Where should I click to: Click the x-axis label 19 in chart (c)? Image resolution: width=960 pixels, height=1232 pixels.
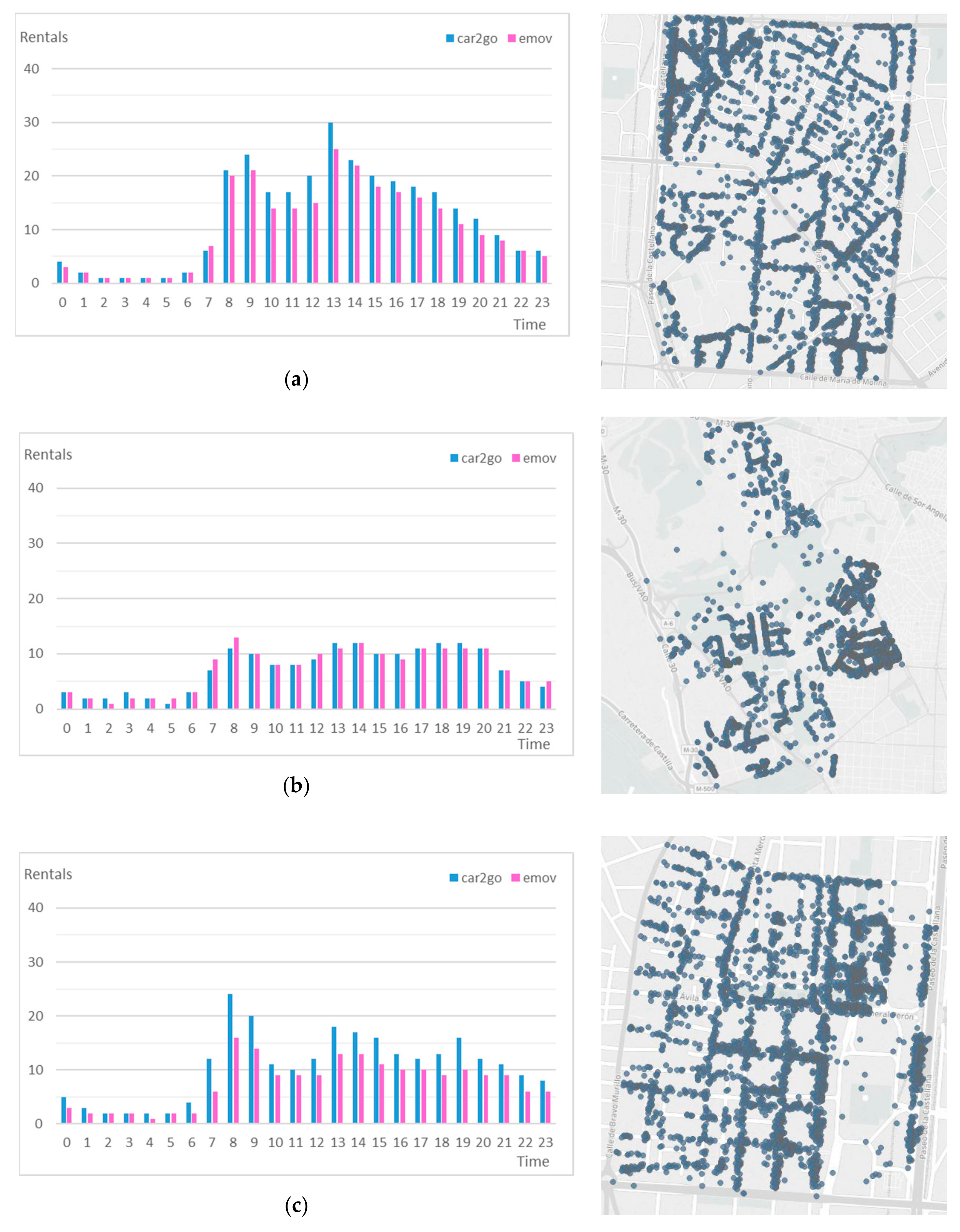[x=463, y=1142]
